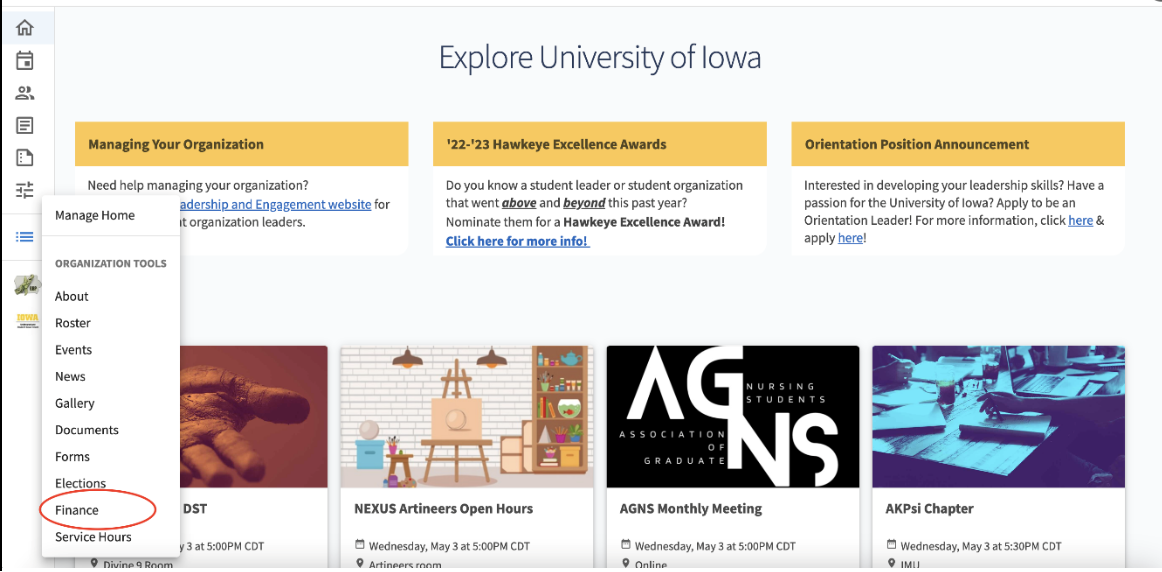The image size is (1162, 572).
Task: Click the AKPsi date 'Wednesday, May 3 at 5:30PM CDT'
Action: (x=981, y=547)
